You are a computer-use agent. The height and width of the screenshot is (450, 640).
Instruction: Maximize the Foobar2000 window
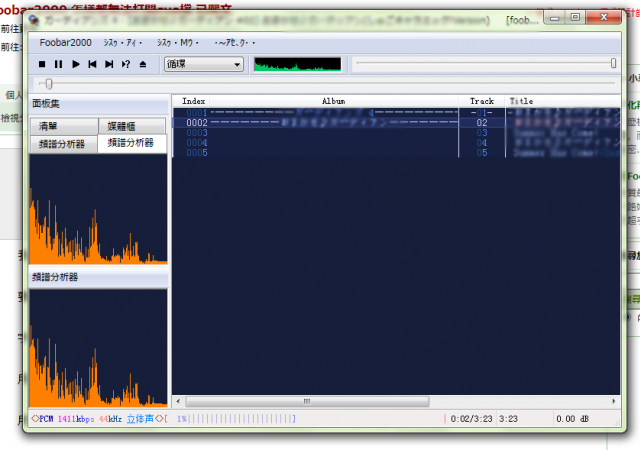pos(575,17)
